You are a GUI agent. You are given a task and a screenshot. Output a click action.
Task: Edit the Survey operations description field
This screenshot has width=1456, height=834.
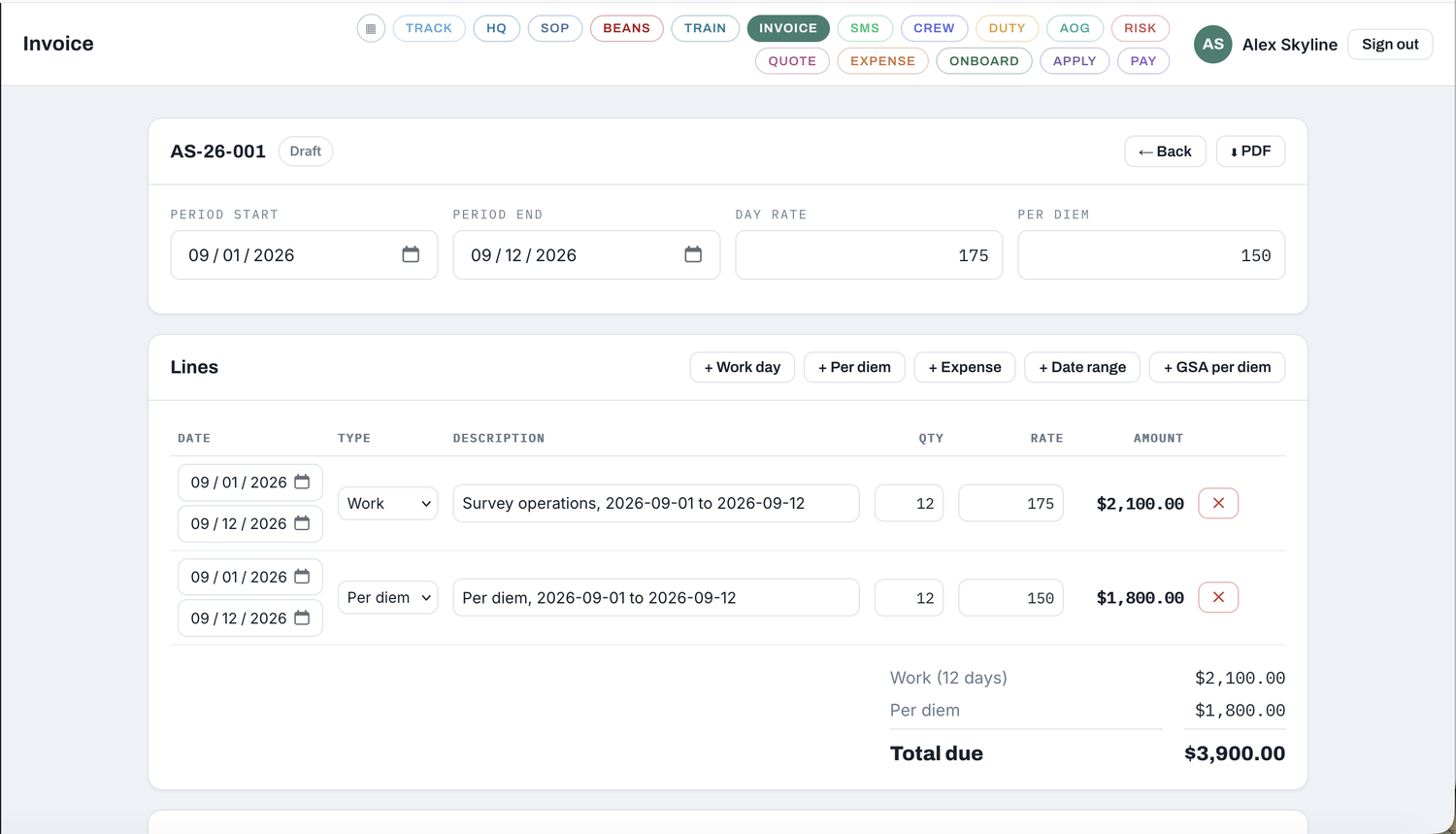click(x=656, y=503)
